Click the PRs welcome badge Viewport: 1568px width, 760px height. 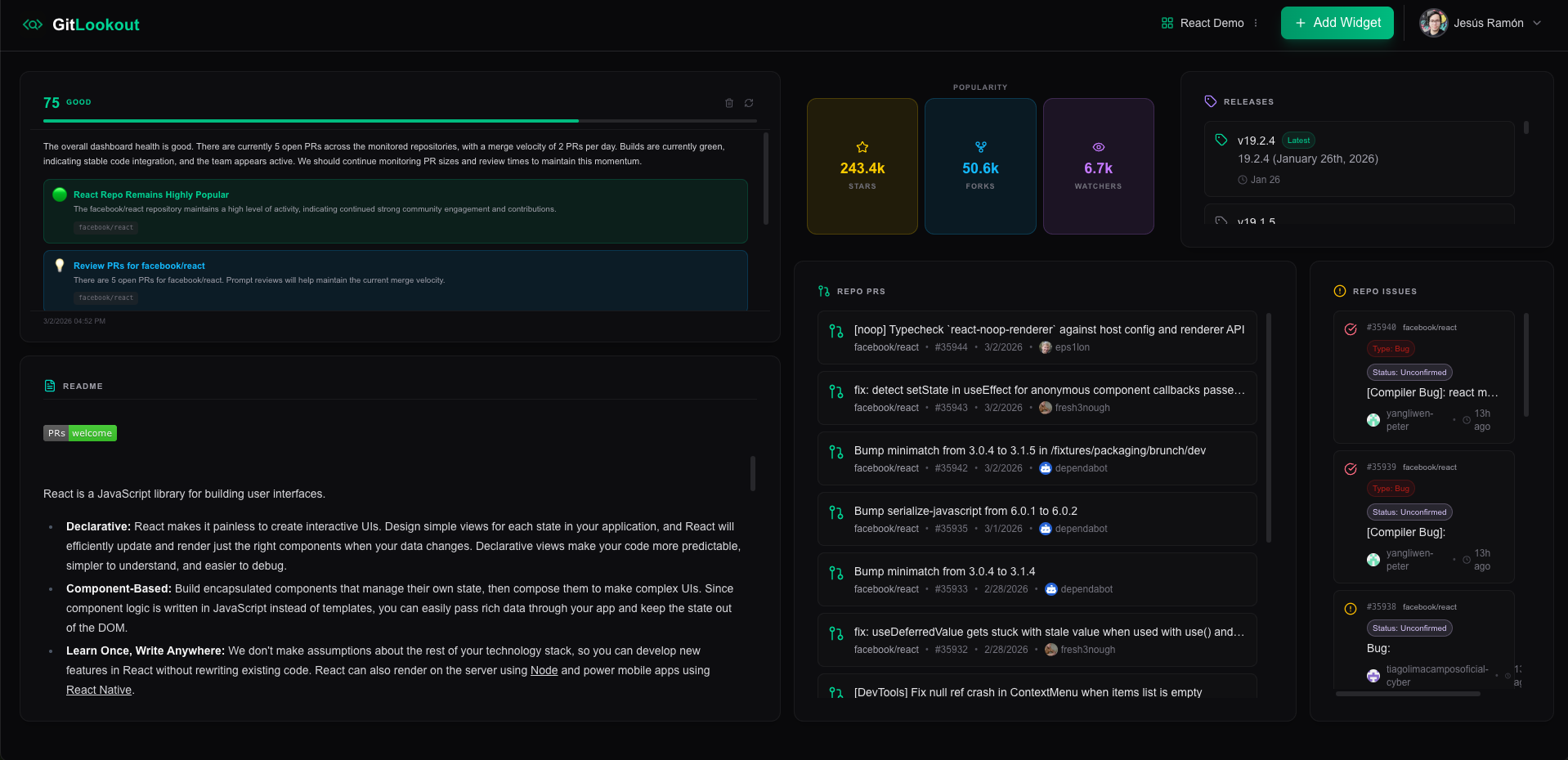80,433
